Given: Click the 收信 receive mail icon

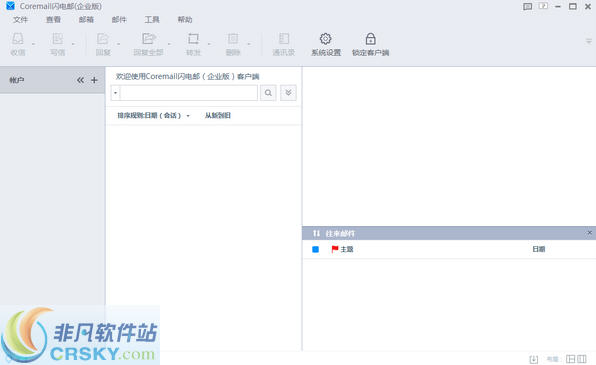Looking at the screenshot, I should [18, 39].
